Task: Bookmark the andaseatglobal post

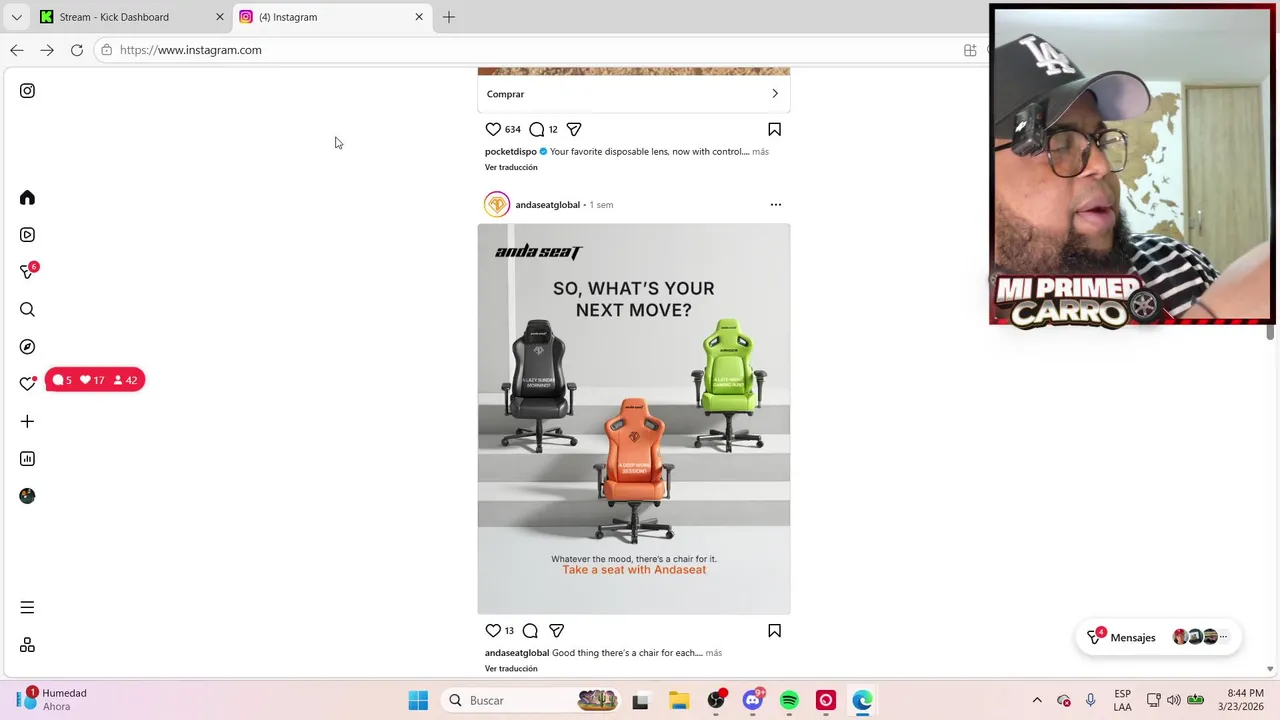Action: pyautogui.click(x=774, y=631)
